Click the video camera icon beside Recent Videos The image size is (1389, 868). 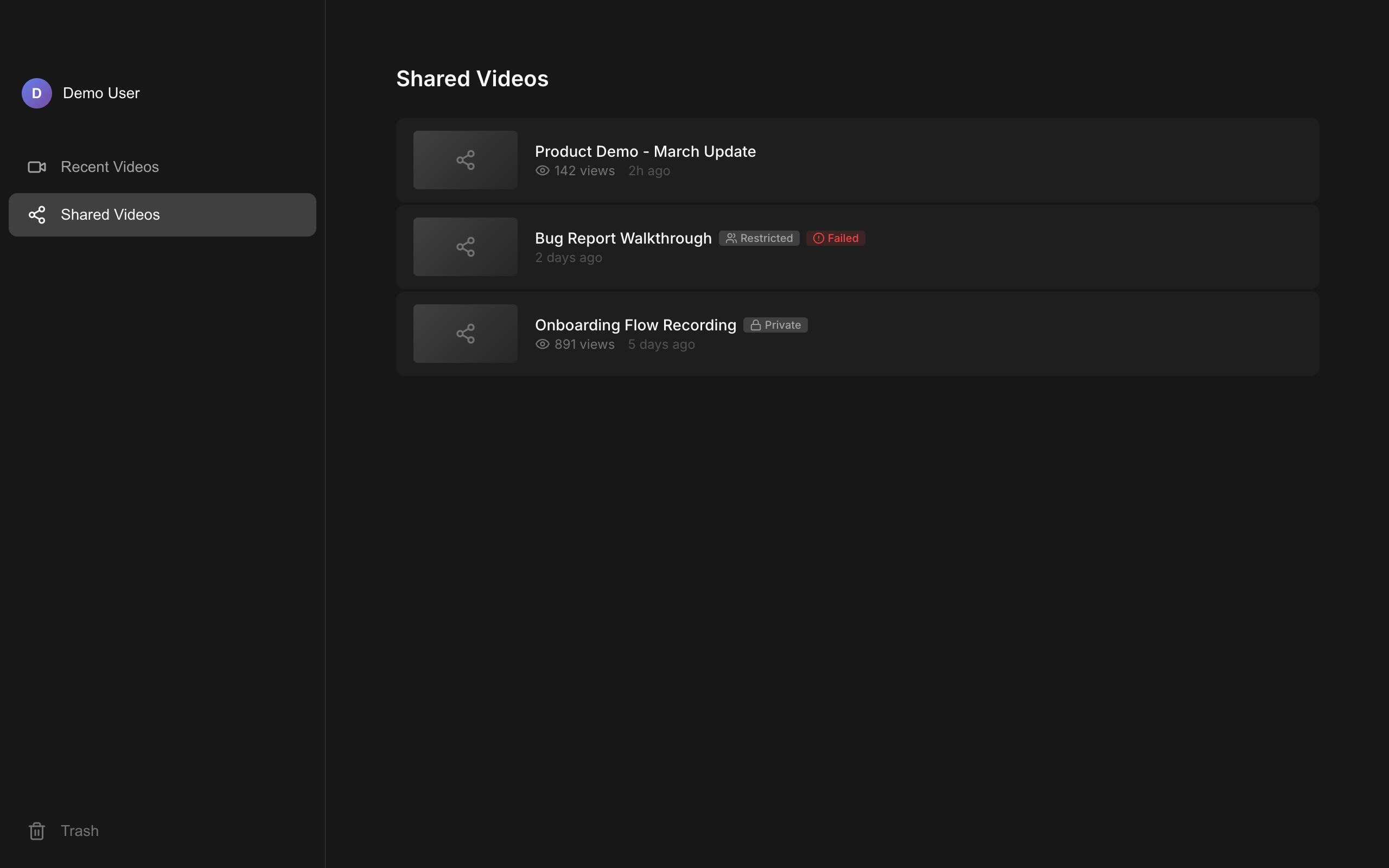coord(37,167)
